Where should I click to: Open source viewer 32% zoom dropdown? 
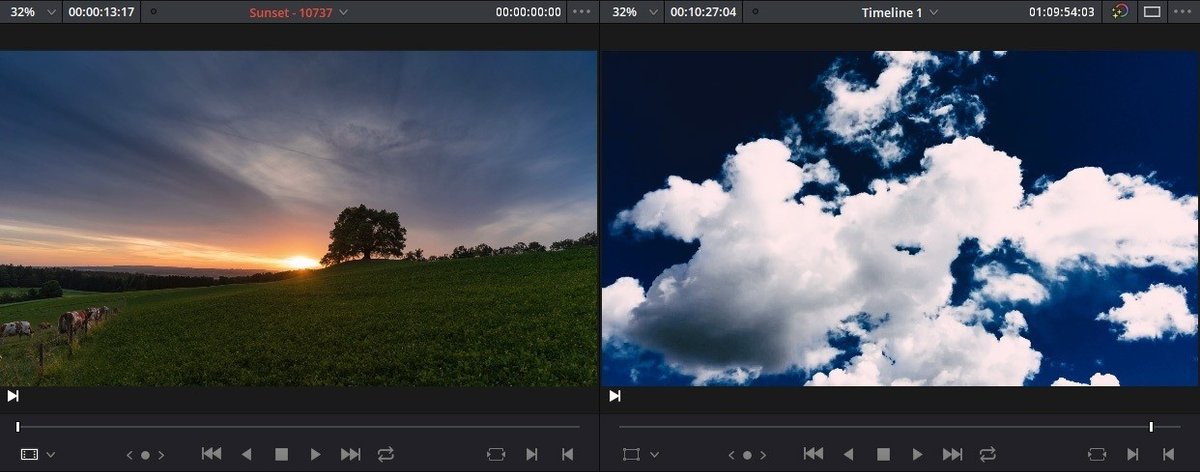[x=31, y=12]
